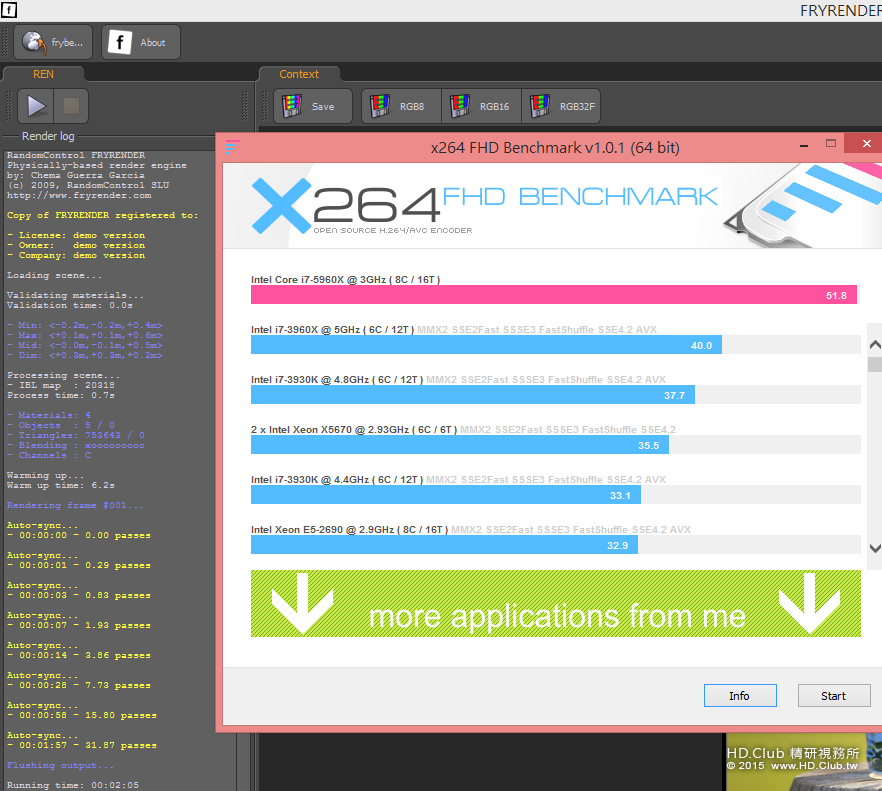This screenshot has height=791, width=882.
Task: Switch to the Context tab
Action: (299, 74)
